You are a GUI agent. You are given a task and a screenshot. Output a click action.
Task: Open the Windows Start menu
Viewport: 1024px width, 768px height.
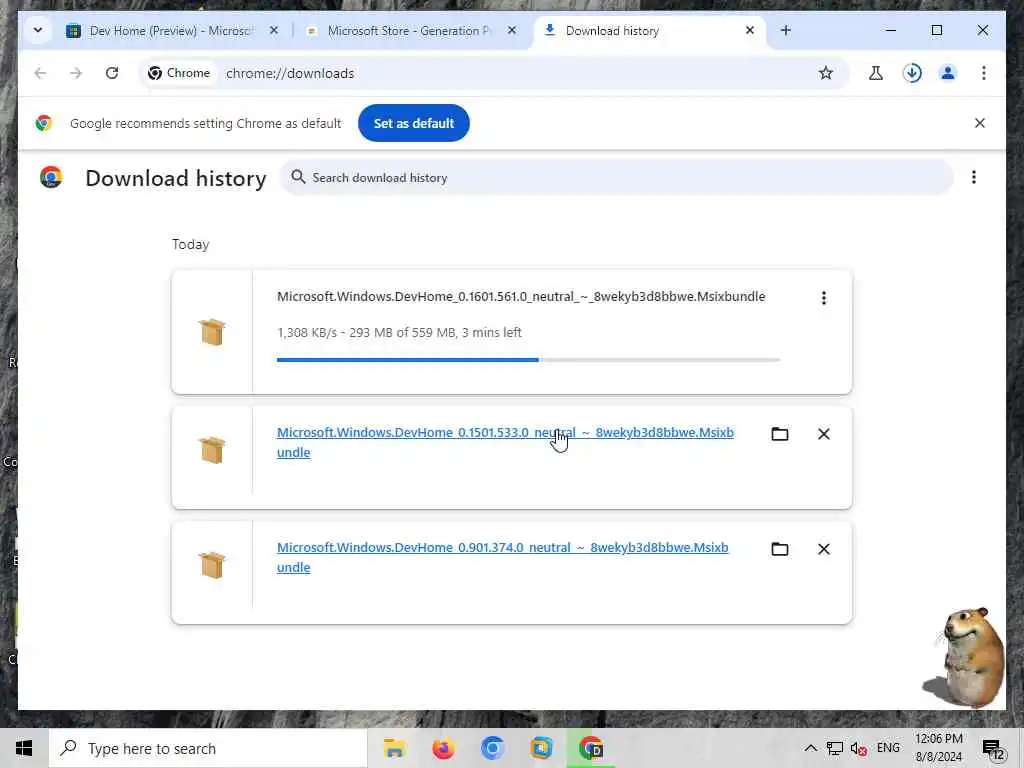coord(24,748)
